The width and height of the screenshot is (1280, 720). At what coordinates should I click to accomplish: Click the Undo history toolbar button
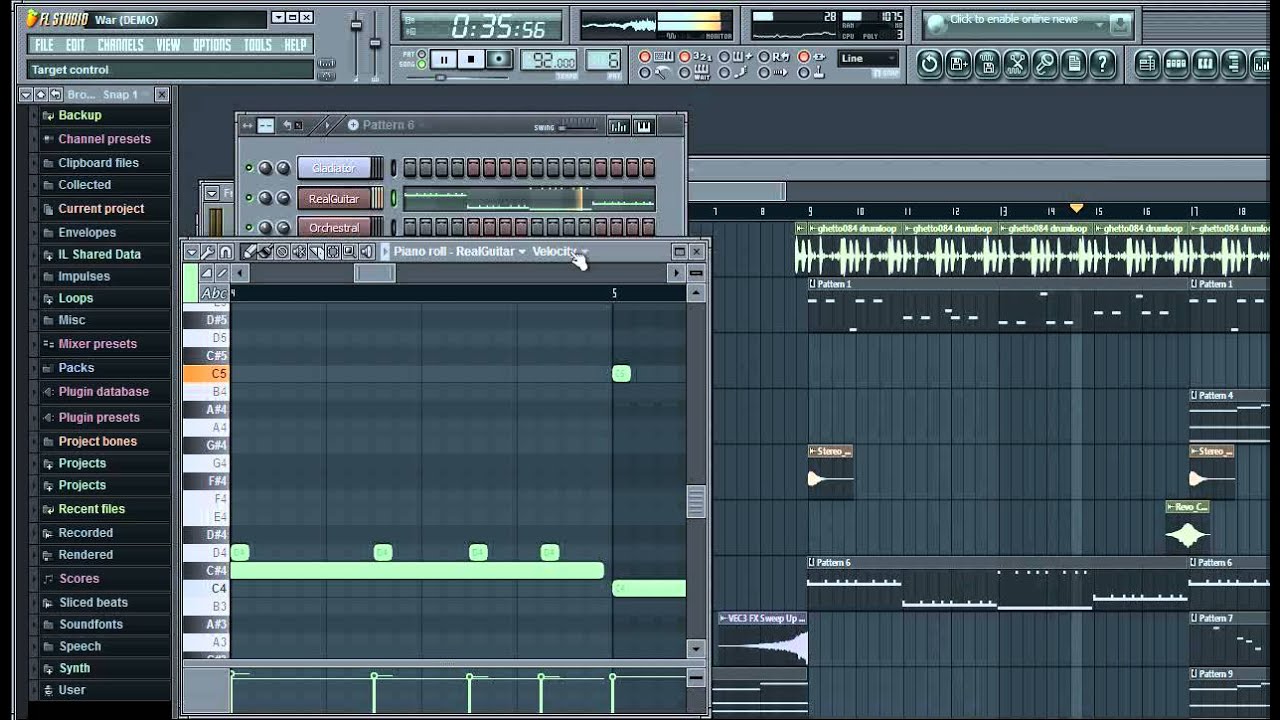tap(929, 64)
